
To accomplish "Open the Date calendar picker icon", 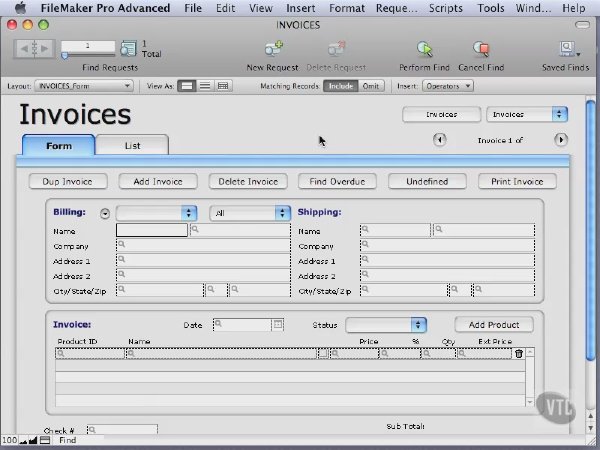I will pyautogui.click(x=278, y=325).
